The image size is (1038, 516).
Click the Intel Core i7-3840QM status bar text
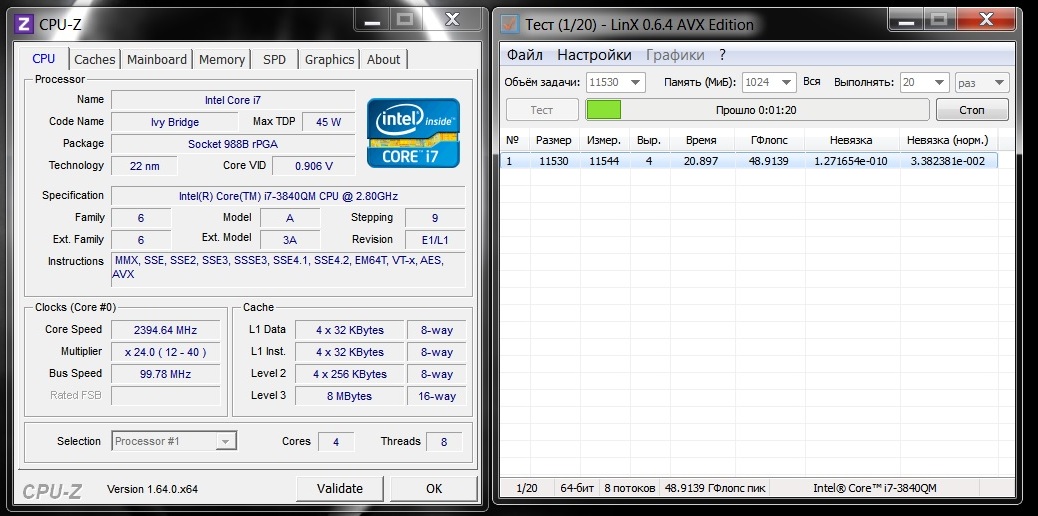[874, 488]
